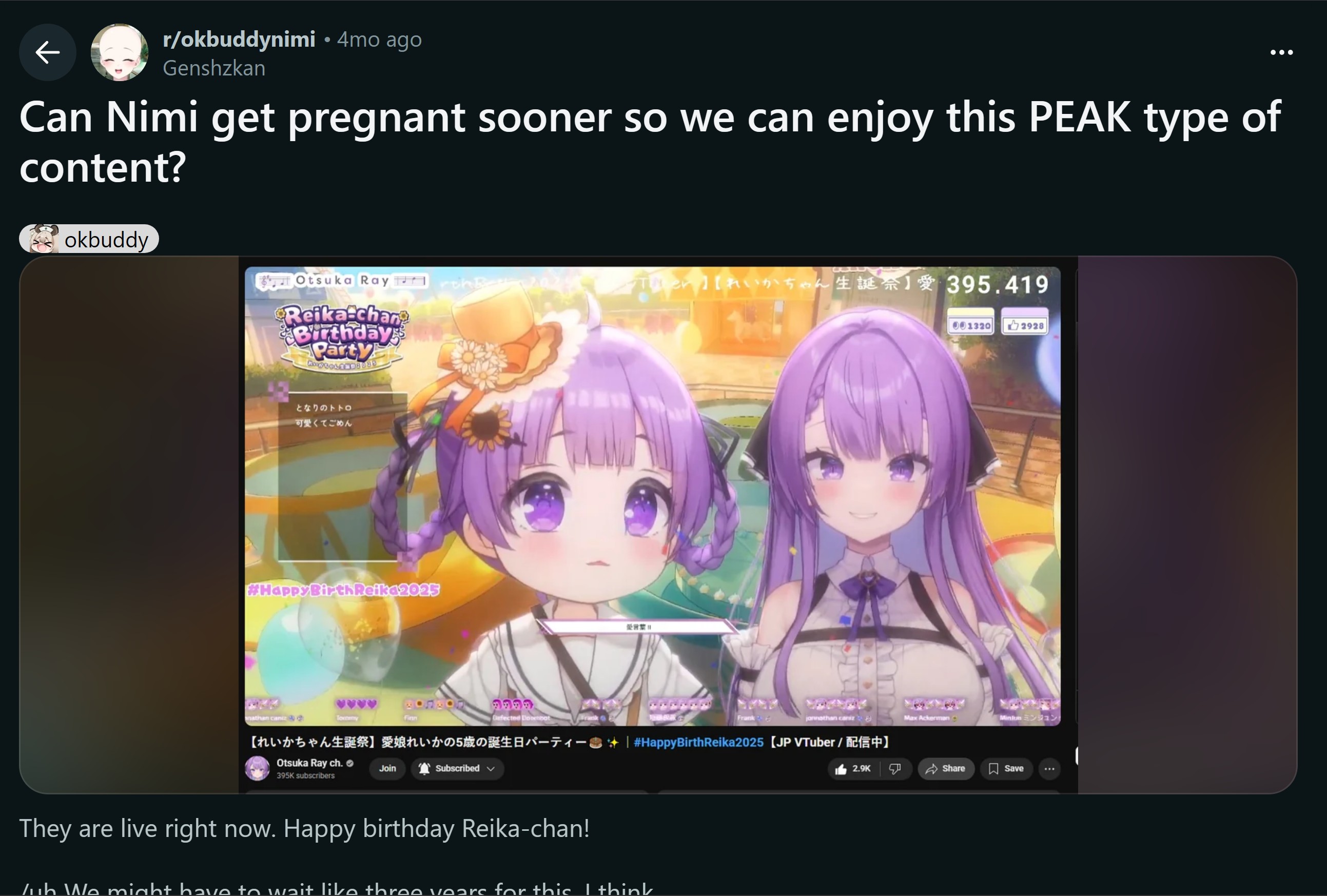Click the back arrow icon
Image resolution: width=1327 pixels, height=896 pixels.
pos(47,52)
